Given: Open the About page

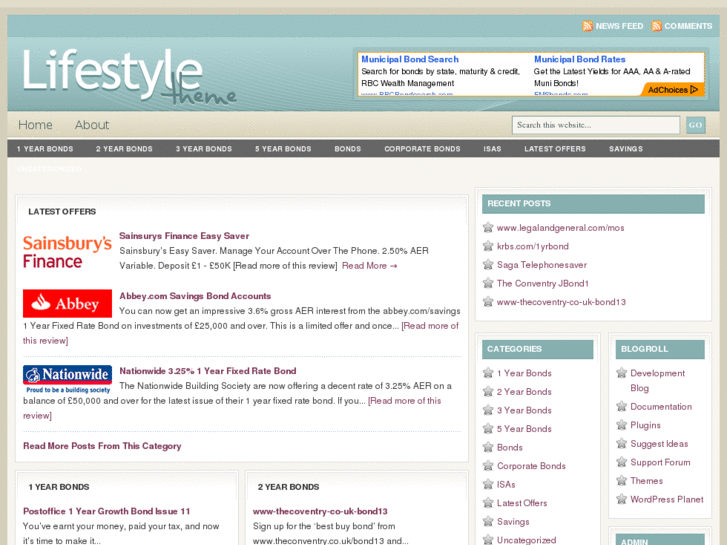Looking at the screenshot, I should point(92,125).
